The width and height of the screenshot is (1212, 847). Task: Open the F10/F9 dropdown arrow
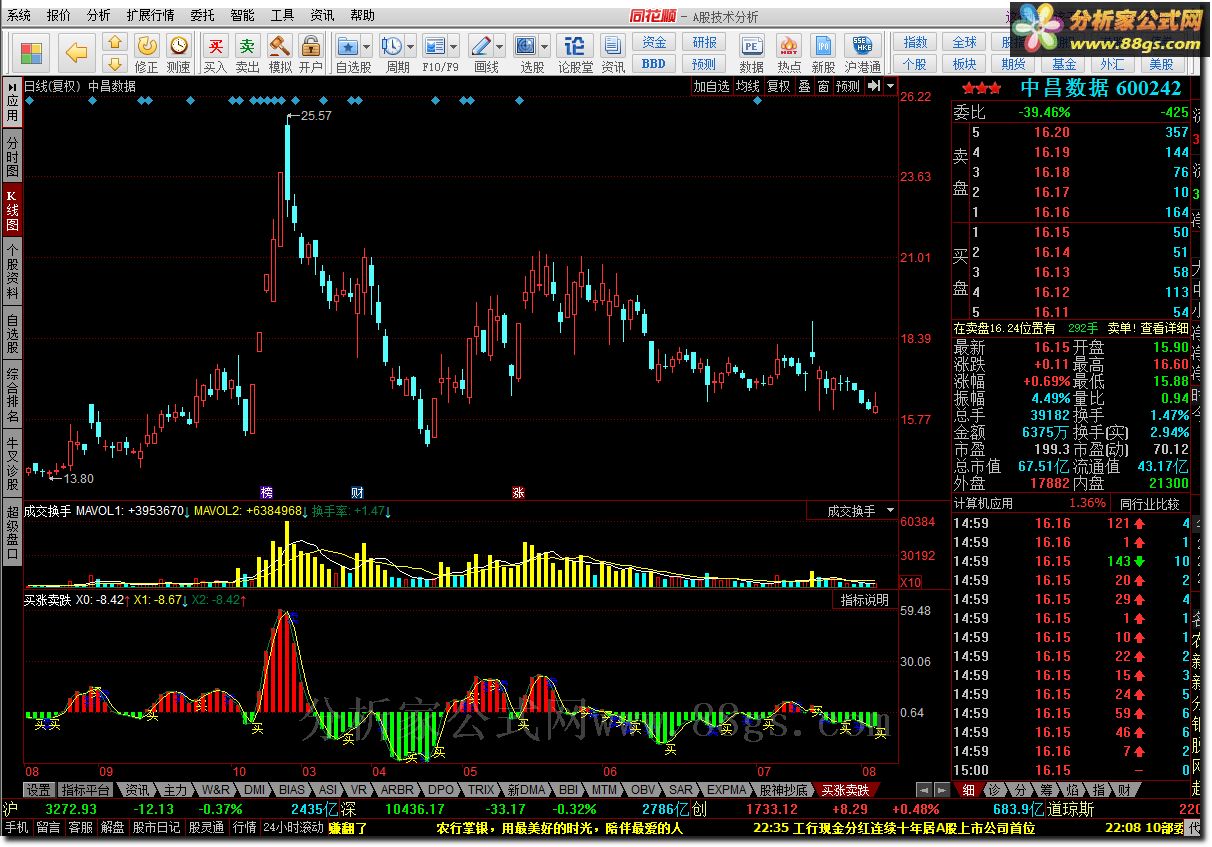(454, 47)
